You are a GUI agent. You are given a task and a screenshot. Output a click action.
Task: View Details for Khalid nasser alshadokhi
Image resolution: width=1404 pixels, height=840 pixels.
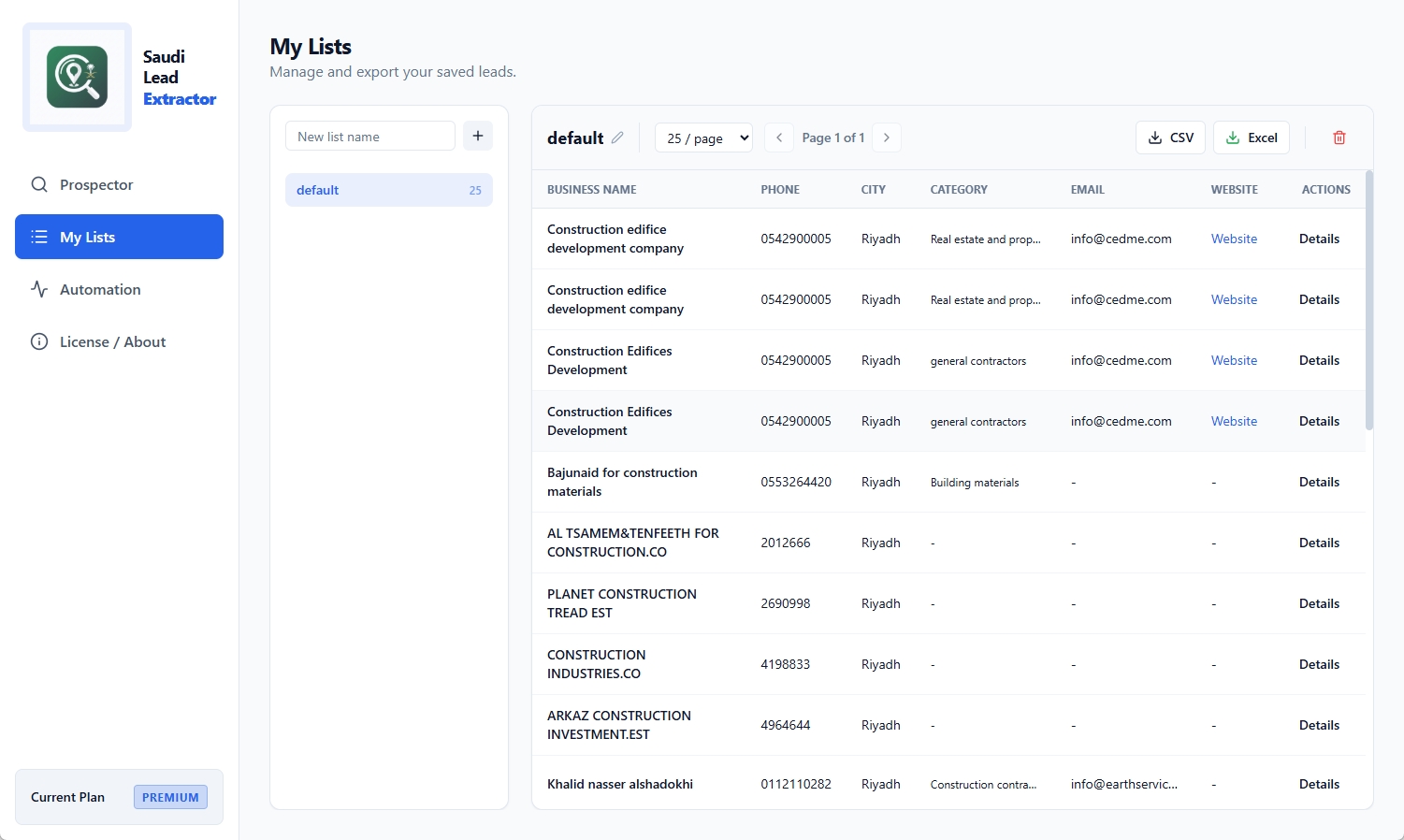point(1319,784)
